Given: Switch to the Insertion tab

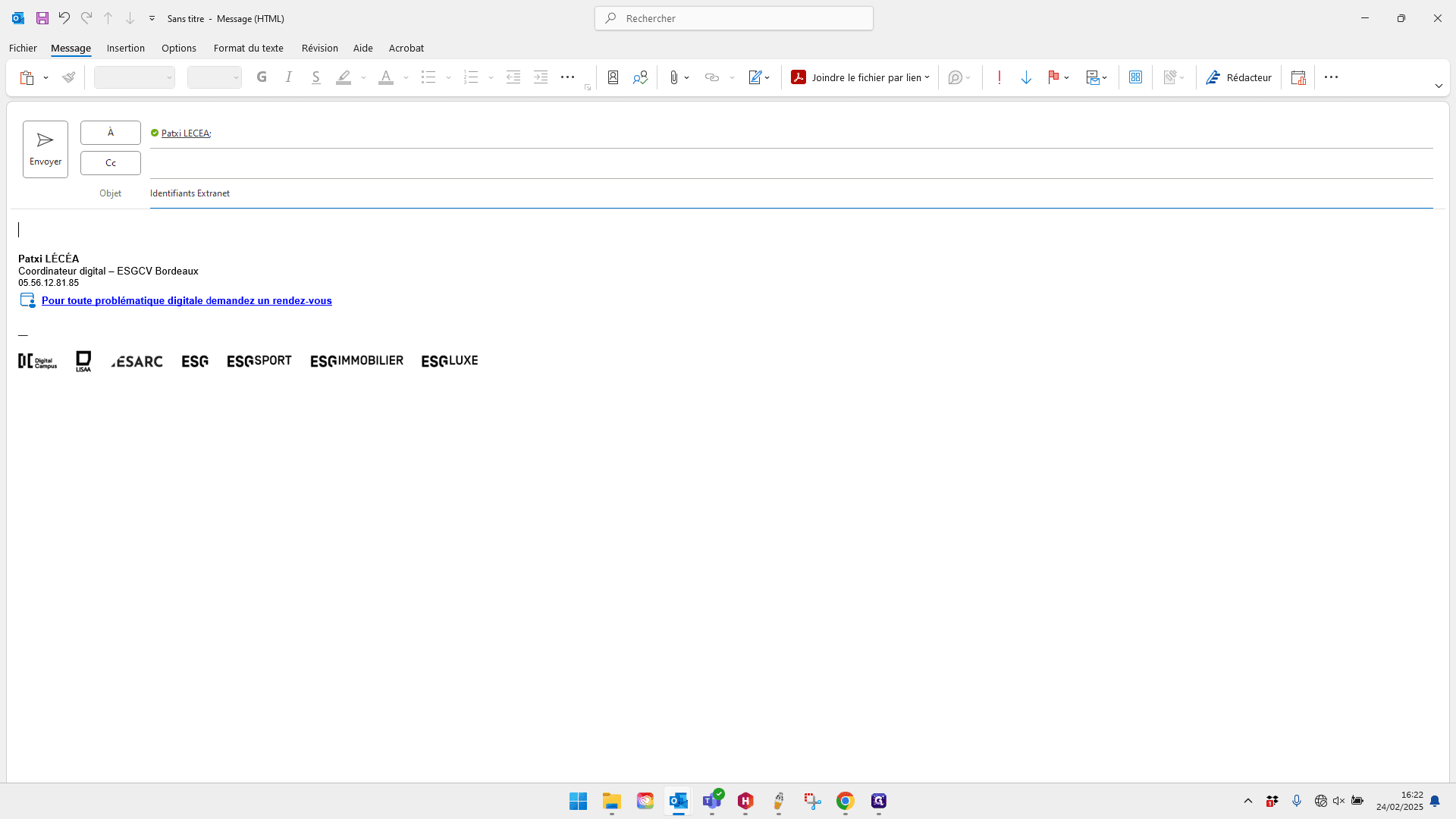Looking at the screenshot, I should (126, 48).
